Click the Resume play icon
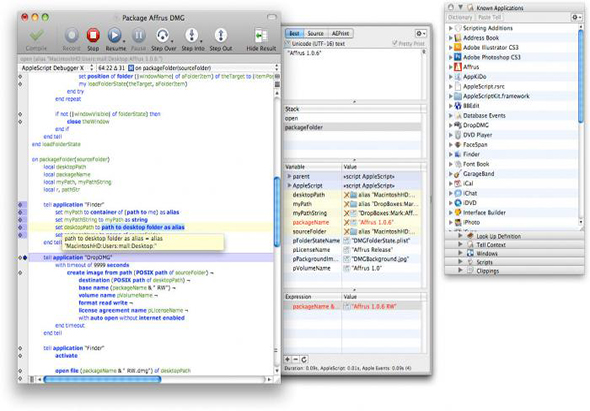 coord(114,35)
